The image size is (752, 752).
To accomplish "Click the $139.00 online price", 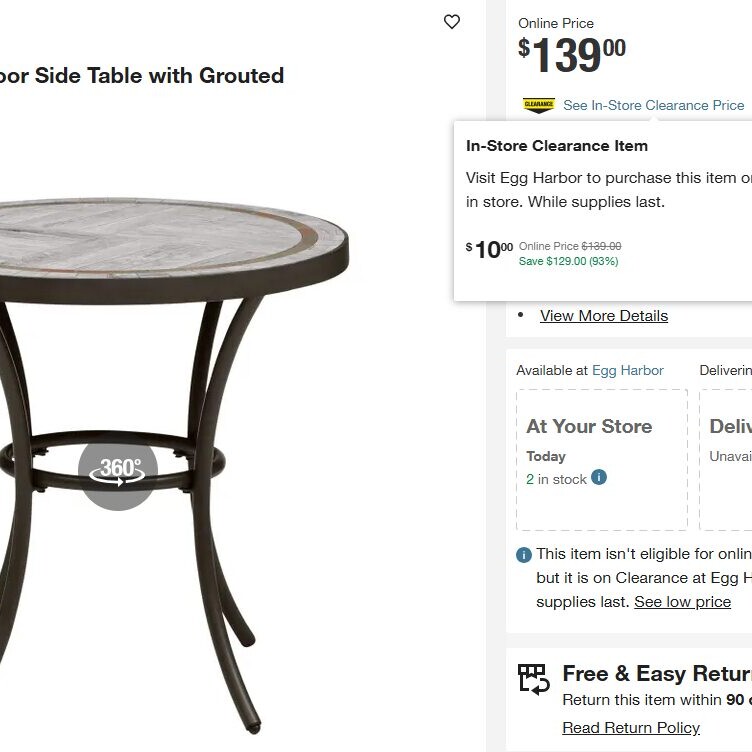I will (x=572, y=55).
